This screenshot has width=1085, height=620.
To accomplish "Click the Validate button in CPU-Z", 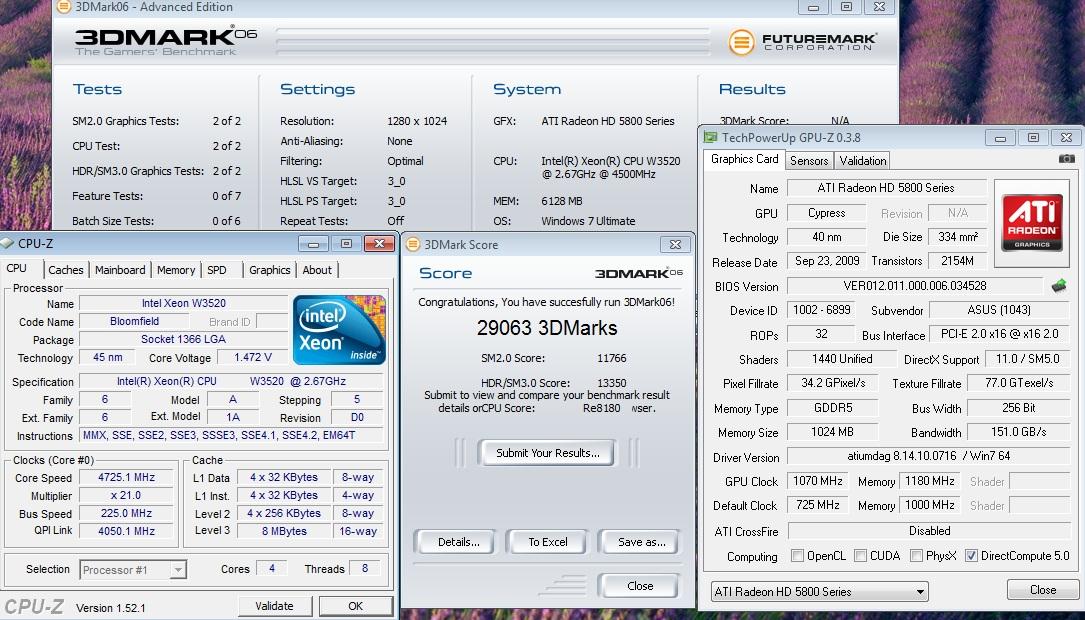I will point(275,605).
